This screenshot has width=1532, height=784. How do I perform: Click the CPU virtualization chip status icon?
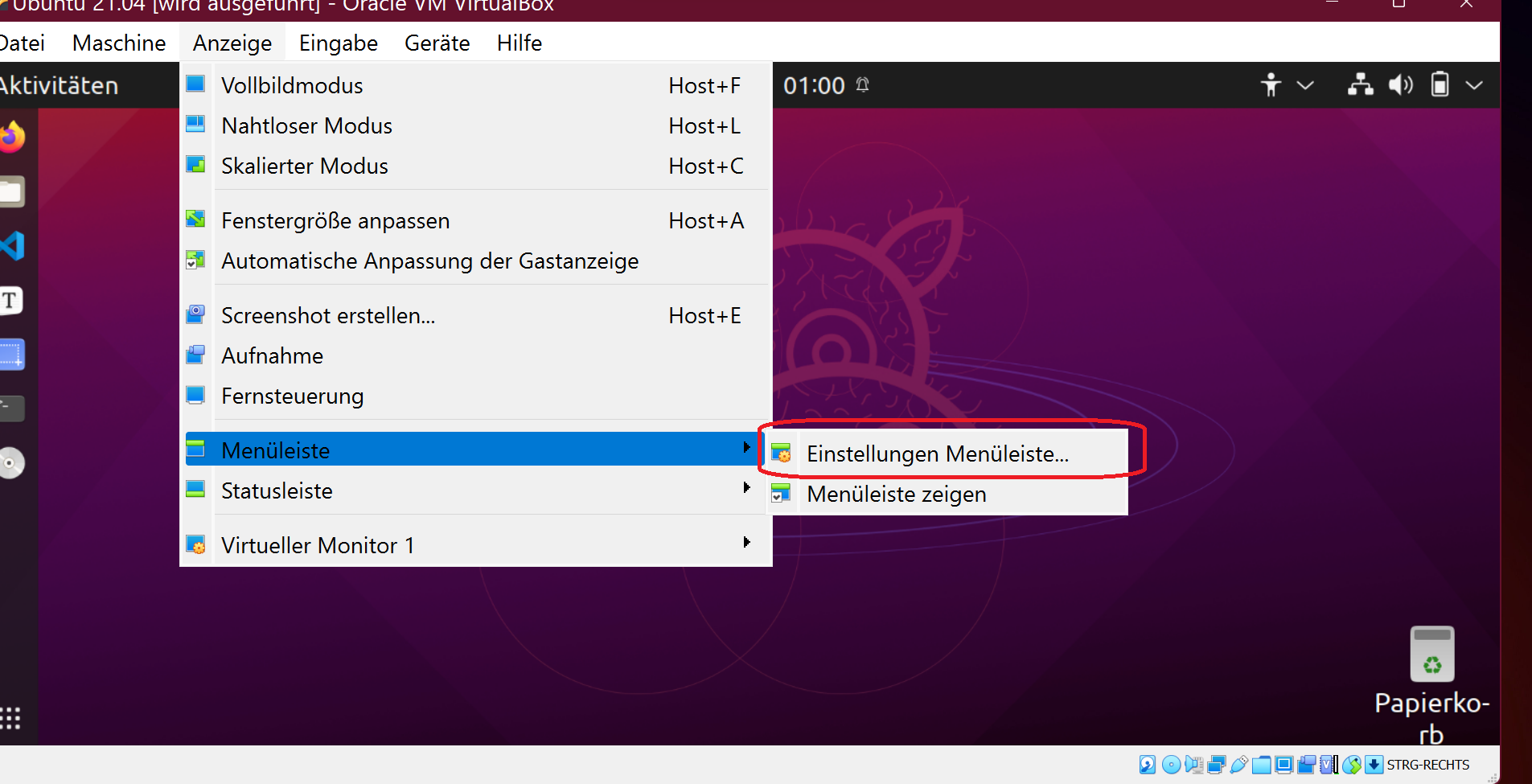click(1329, 764)
